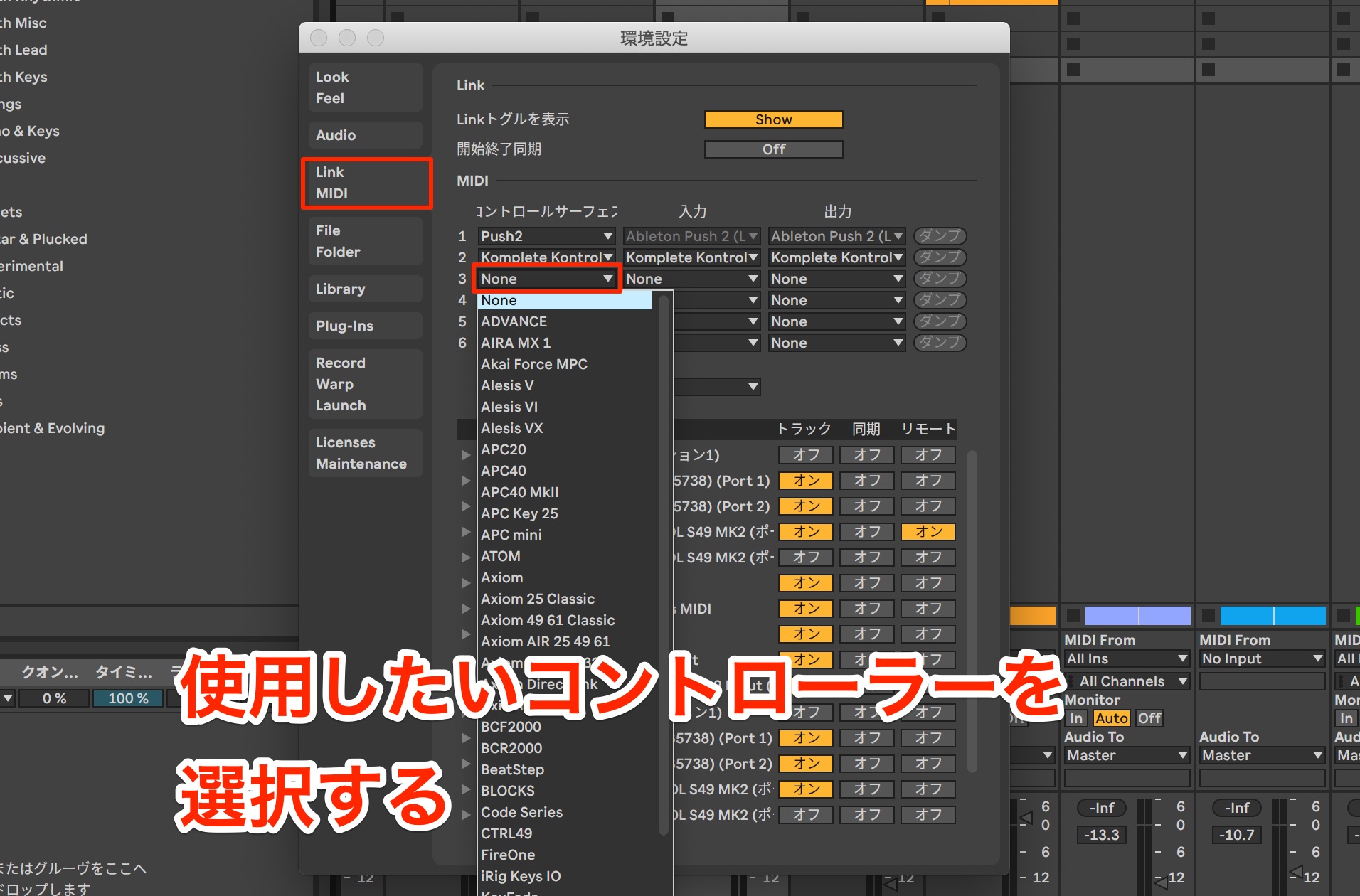Open MIDI From No Input dropdown
This screenshot has width=1360, height=896.
[1262, 659]
